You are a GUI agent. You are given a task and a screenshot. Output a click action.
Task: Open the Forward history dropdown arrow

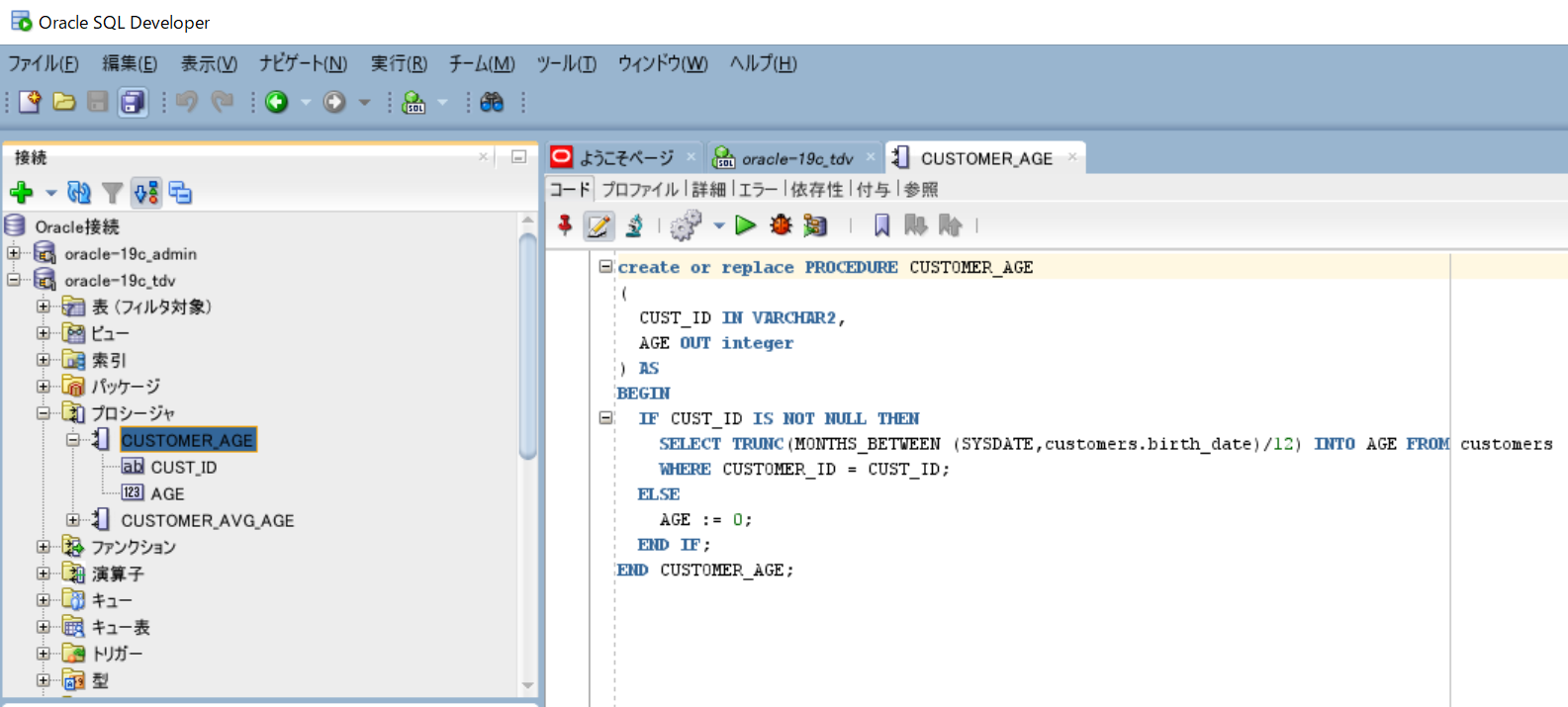(364, 102)
